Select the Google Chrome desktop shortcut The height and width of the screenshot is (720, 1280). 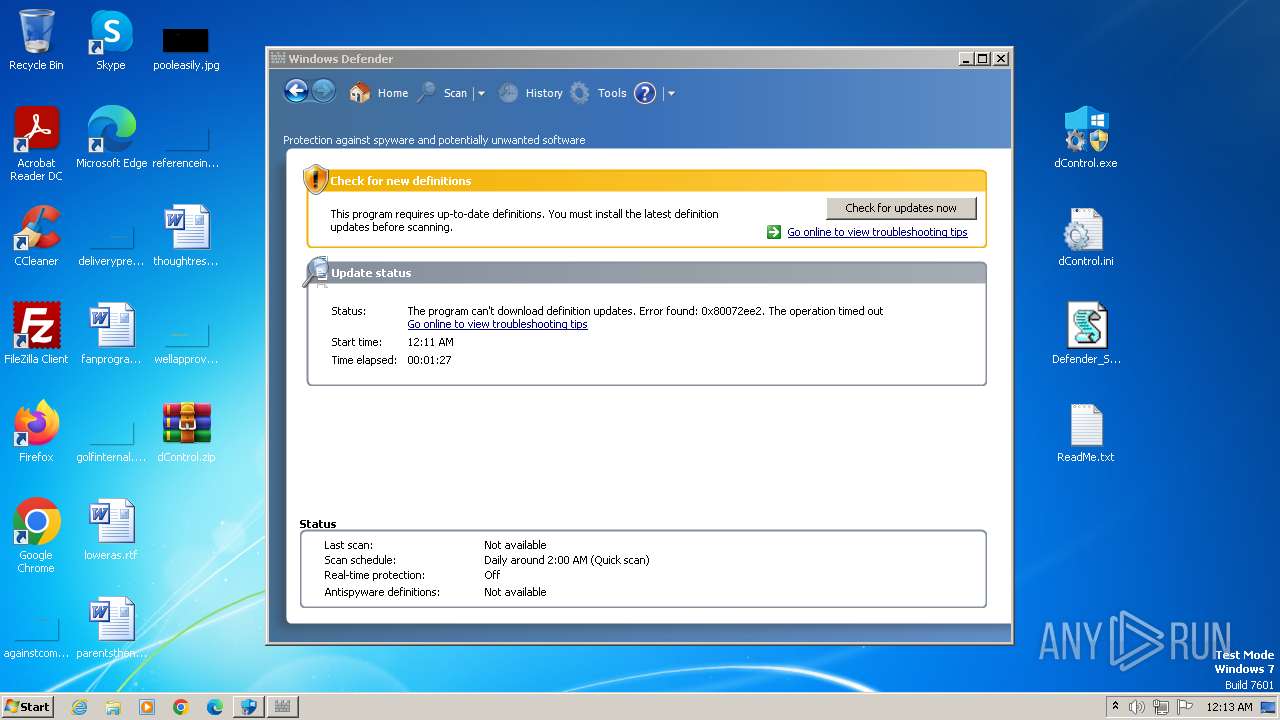coord(36,536)
